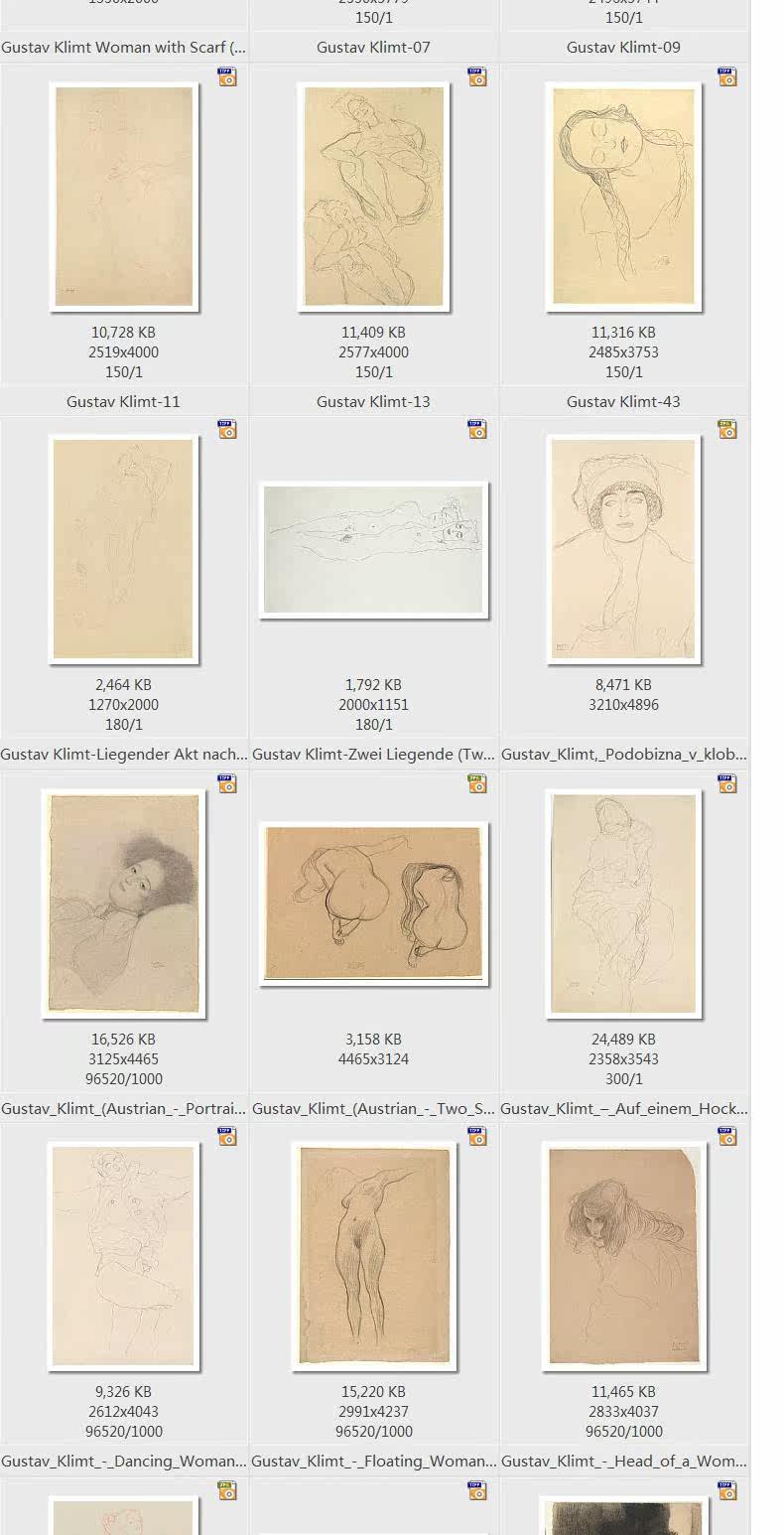Click the Gustav_Klimt_-_Head_of_a_Wom... filename label
784x1535 pixels.
tap(624, 1461)
